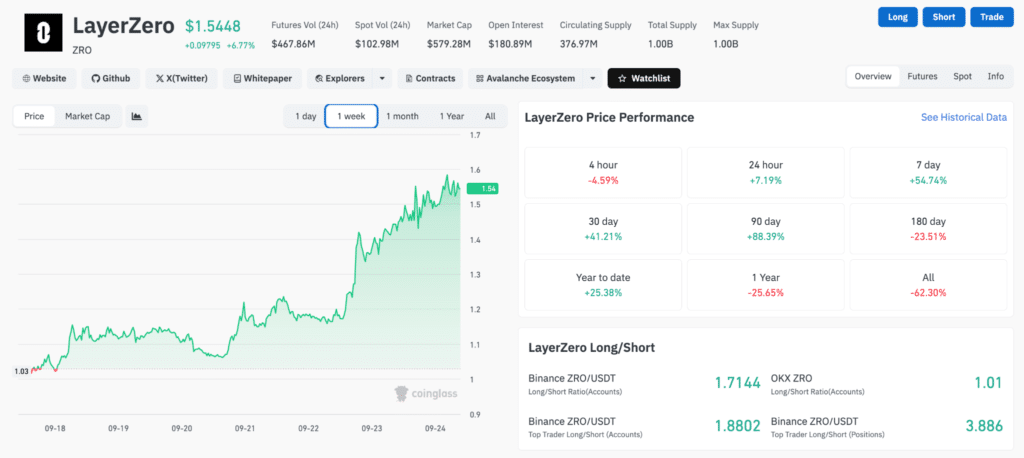
Task: Click the 1.03 starting price chart label
Action: (20, 371)
